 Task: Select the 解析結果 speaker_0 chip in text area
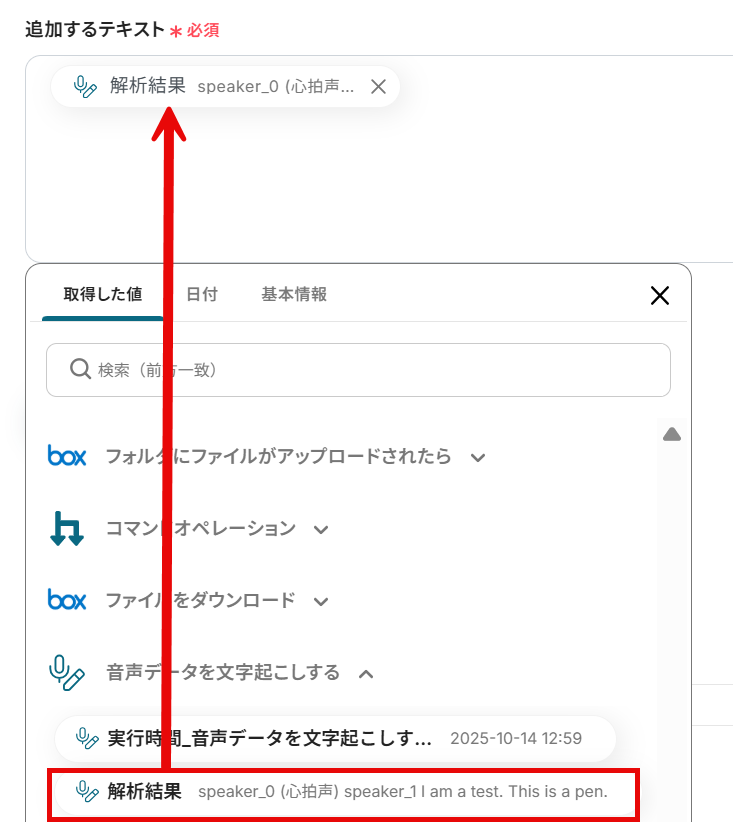tap(225, 86)
